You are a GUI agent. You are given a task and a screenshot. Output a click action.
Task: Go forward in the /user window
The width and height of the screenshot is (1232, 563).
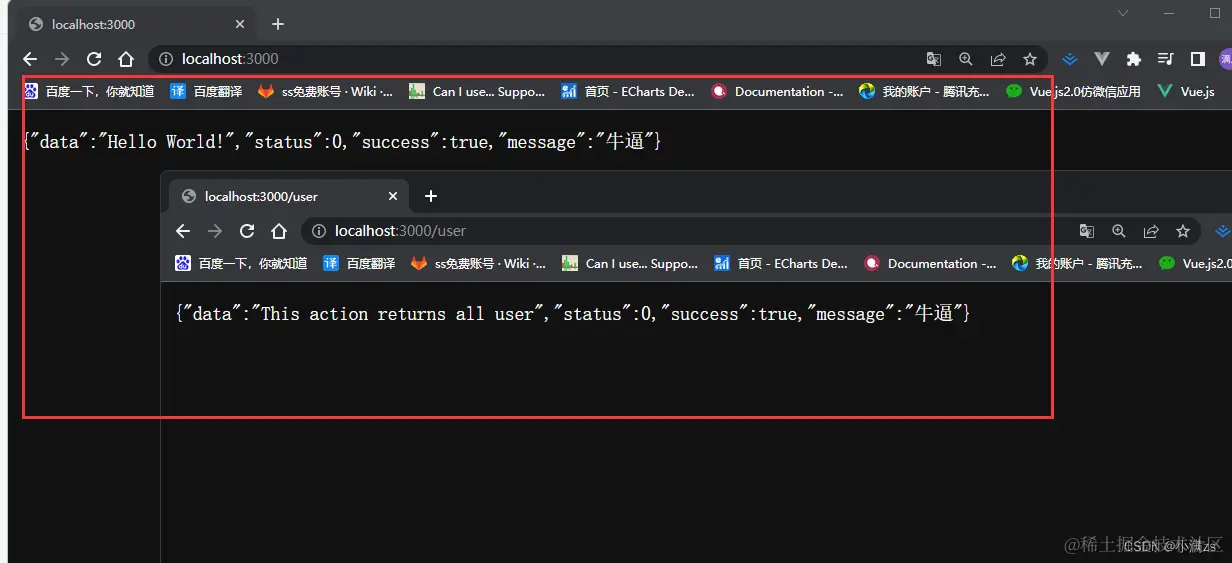pos(215,231)
